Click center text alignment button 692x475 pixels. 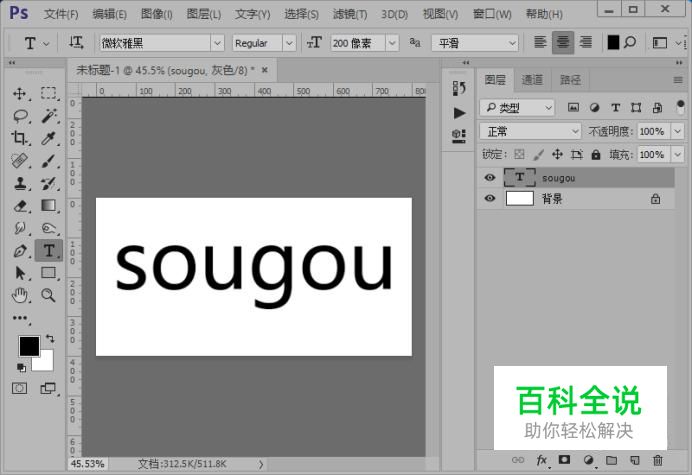click(563, 43)
